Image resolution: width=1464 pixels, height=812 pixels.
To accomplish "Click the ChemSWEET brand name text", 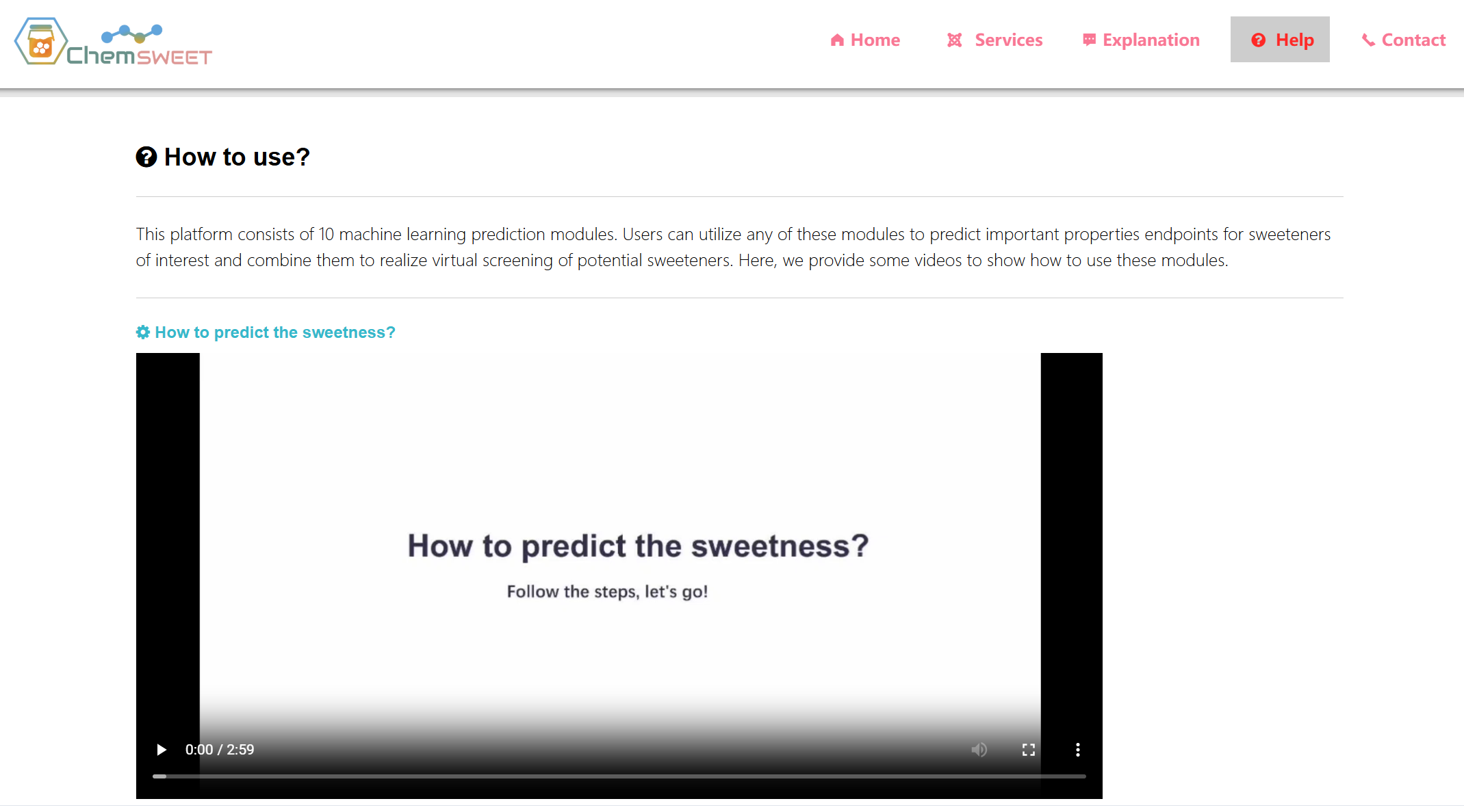I will coord(139,55).
